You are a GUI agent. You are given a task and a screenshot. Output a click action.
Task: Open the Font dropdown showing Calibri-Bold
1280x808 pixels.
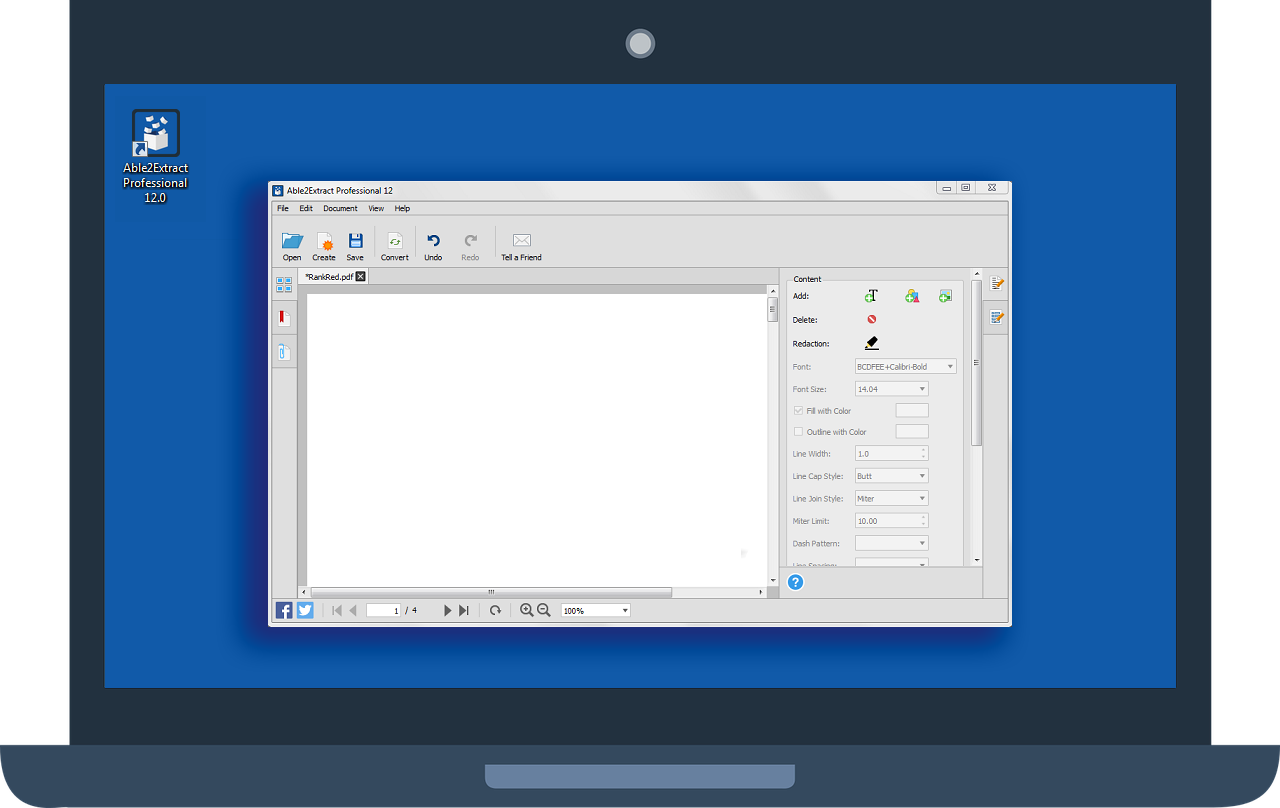905,367
